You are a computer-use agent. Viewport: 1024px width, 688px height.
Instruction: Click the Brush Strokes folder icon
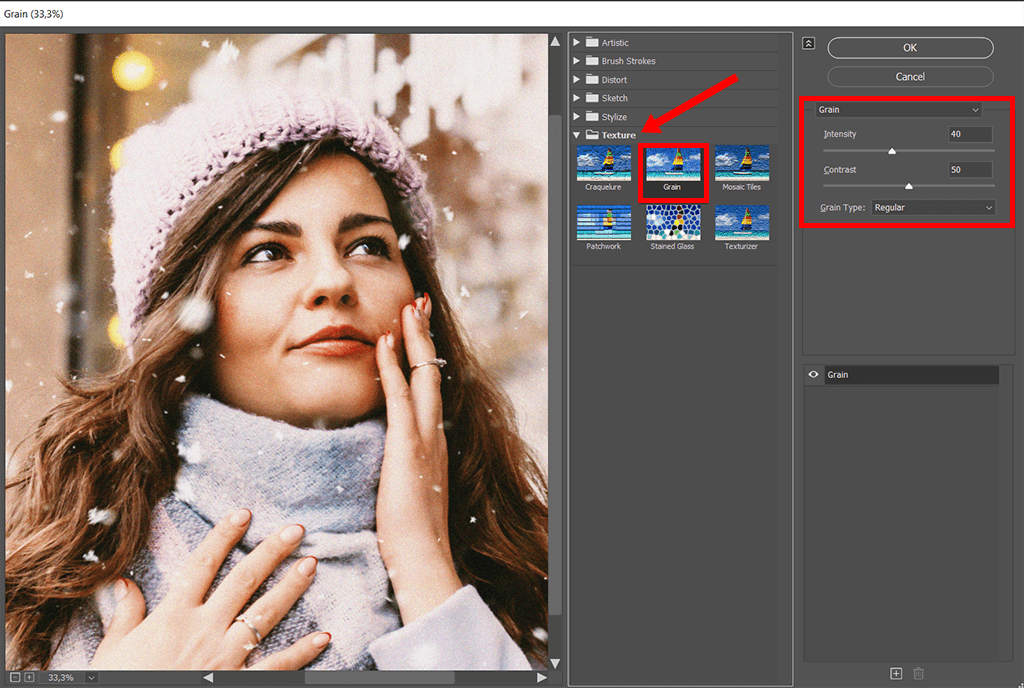[592, 61]
